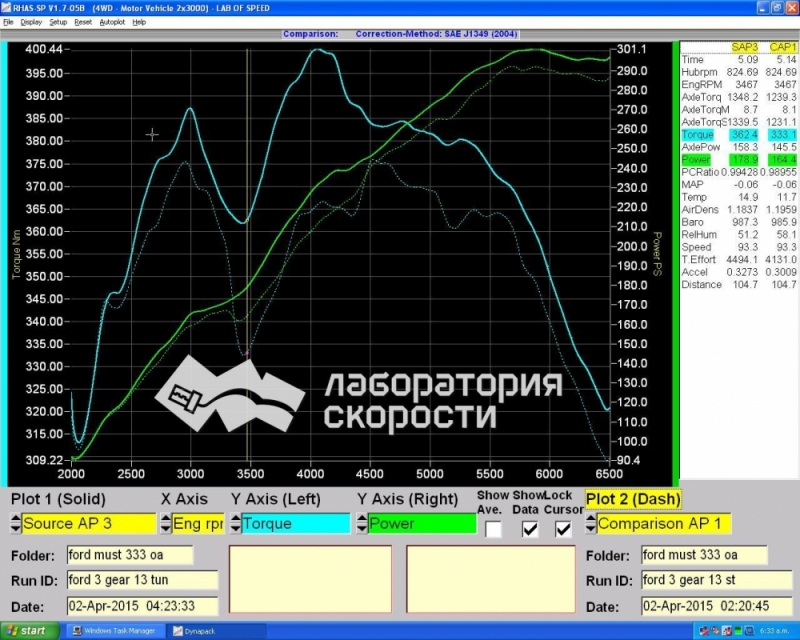The width and height of the screenshot is (800, 640).
Task: Click Plot 1 Run ID field
Action: [x=142, y=580]
